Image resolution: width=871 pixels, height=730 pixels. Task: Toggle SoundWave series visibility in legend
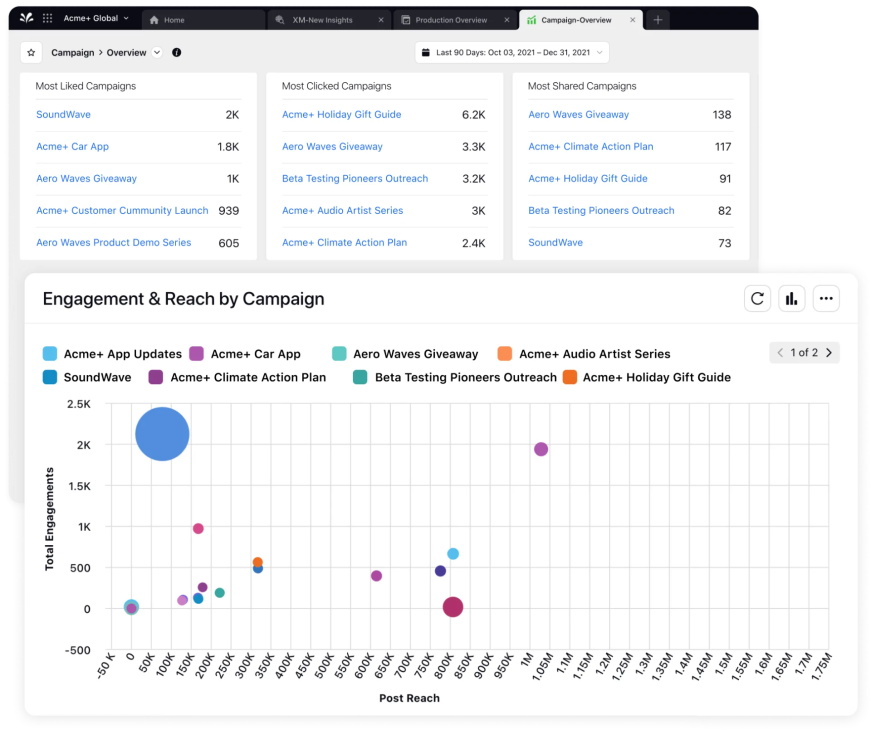(92, 378)
